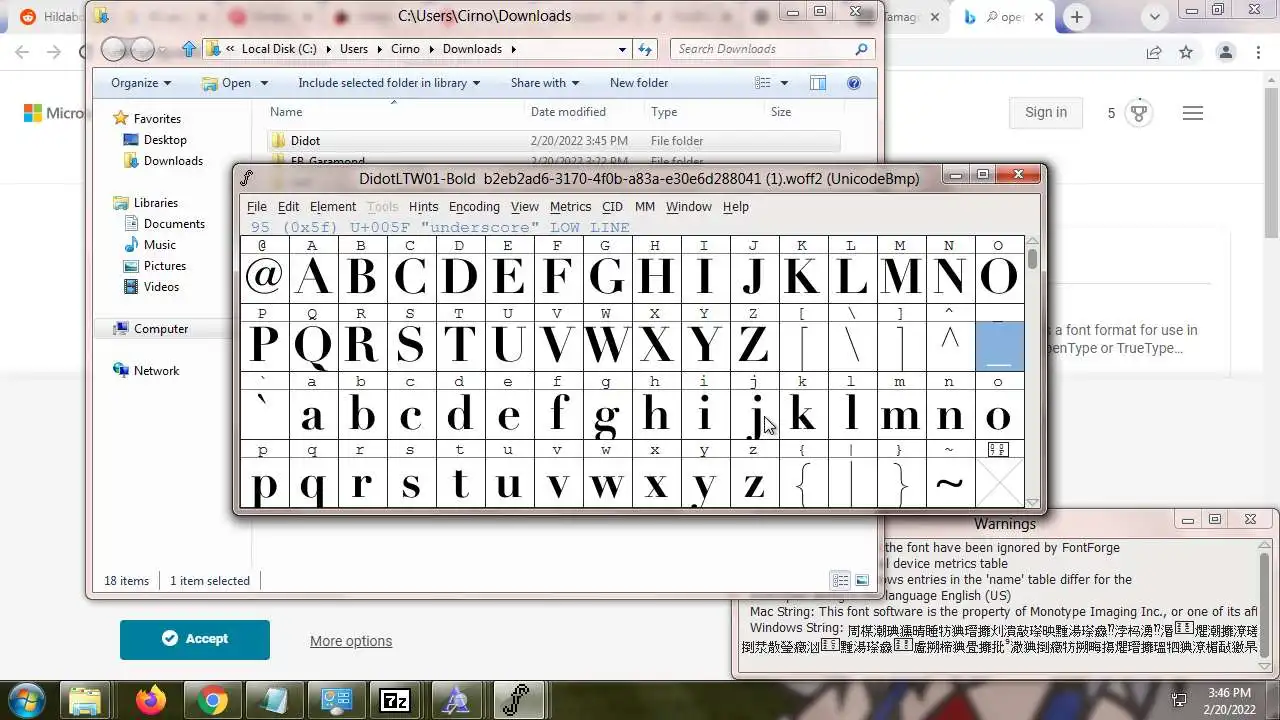Screen dimensions: 1280x720
Task: Click the Chrome share page icon
Action: [x=1154, y=52]
